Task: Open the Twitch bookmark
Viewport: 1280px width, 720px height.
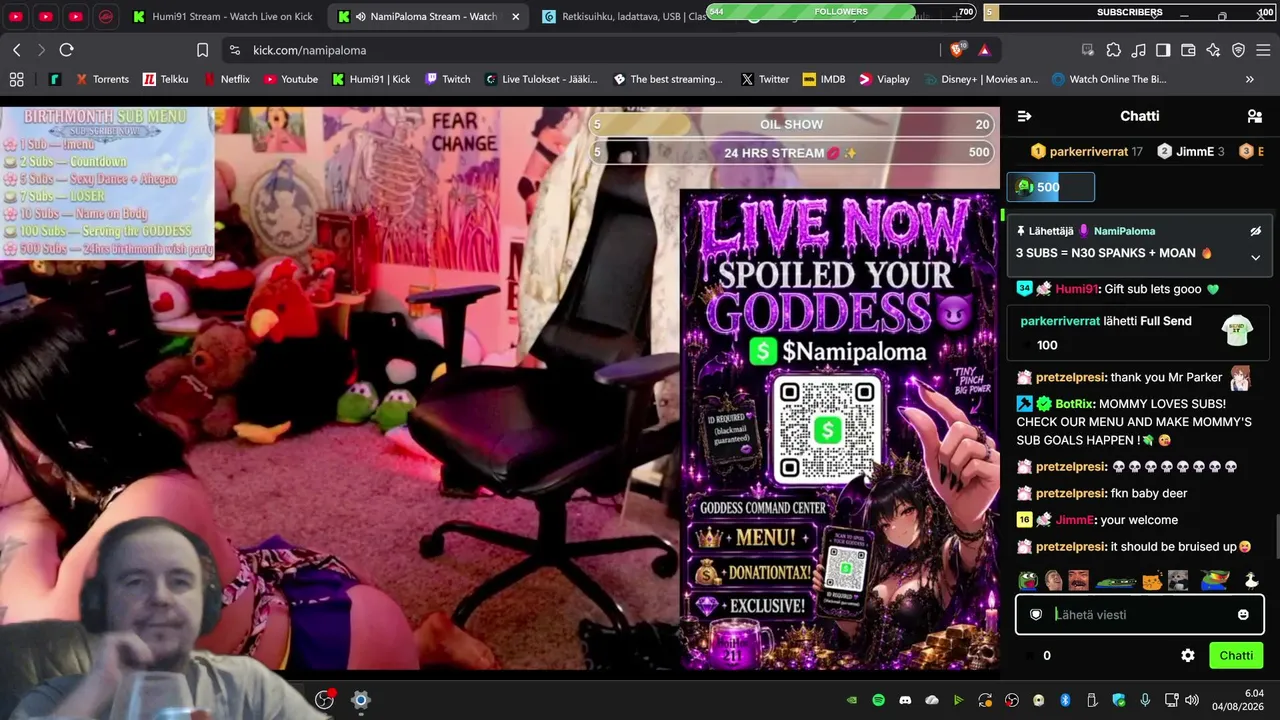Action: (x=447, y=79)
